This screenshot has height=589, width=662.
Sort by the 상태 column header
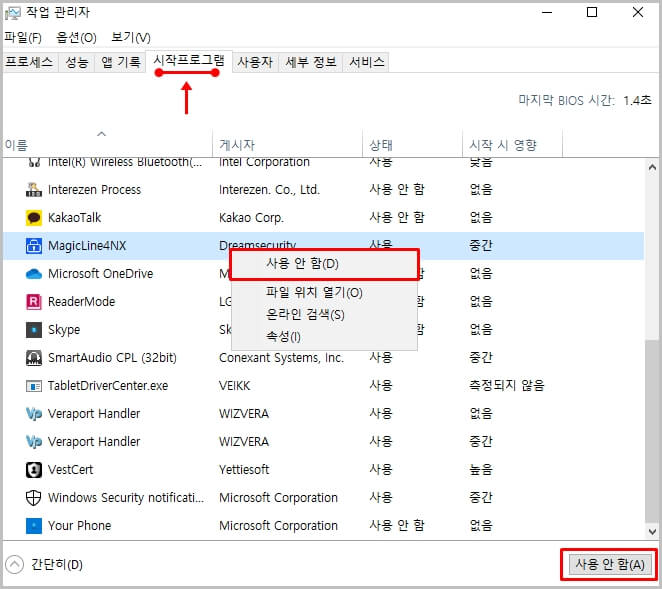click(x=412, y=143)
